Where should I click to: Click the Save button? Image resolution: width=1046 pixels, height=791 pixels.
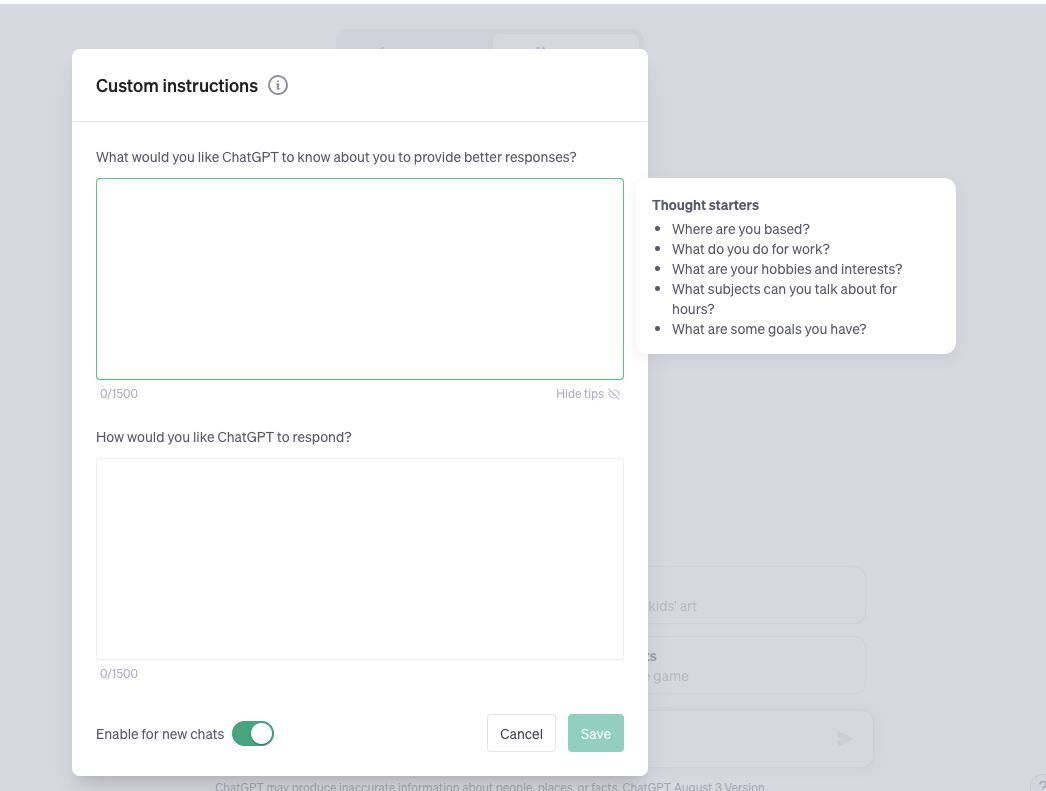click(596, 734)
